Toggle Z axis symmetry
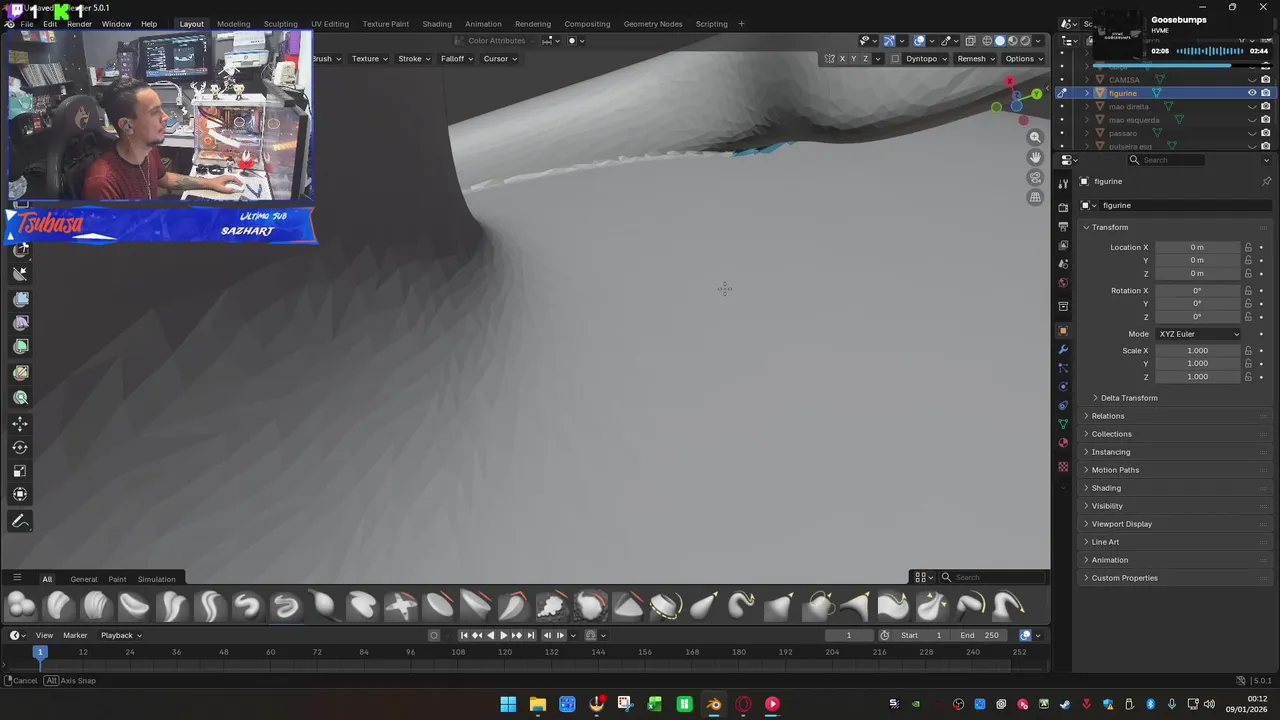 click(865, 59)
